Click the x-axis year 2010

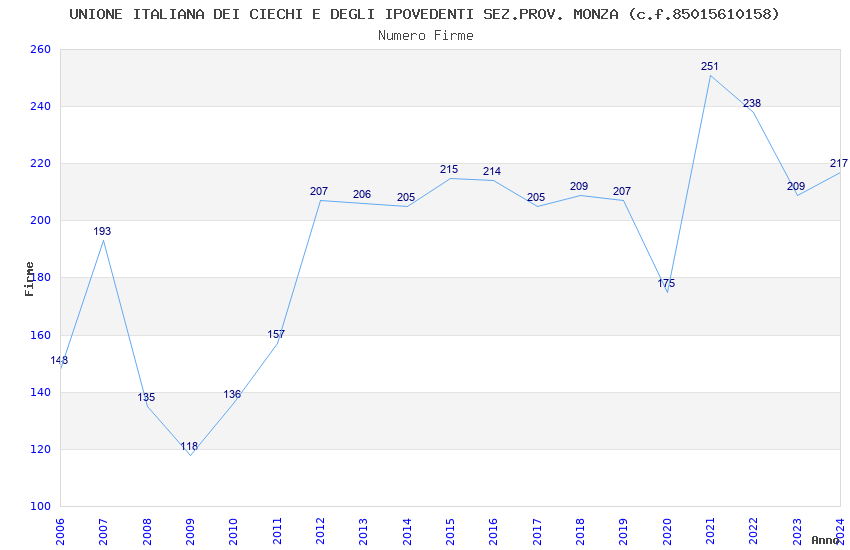(233, 531)
